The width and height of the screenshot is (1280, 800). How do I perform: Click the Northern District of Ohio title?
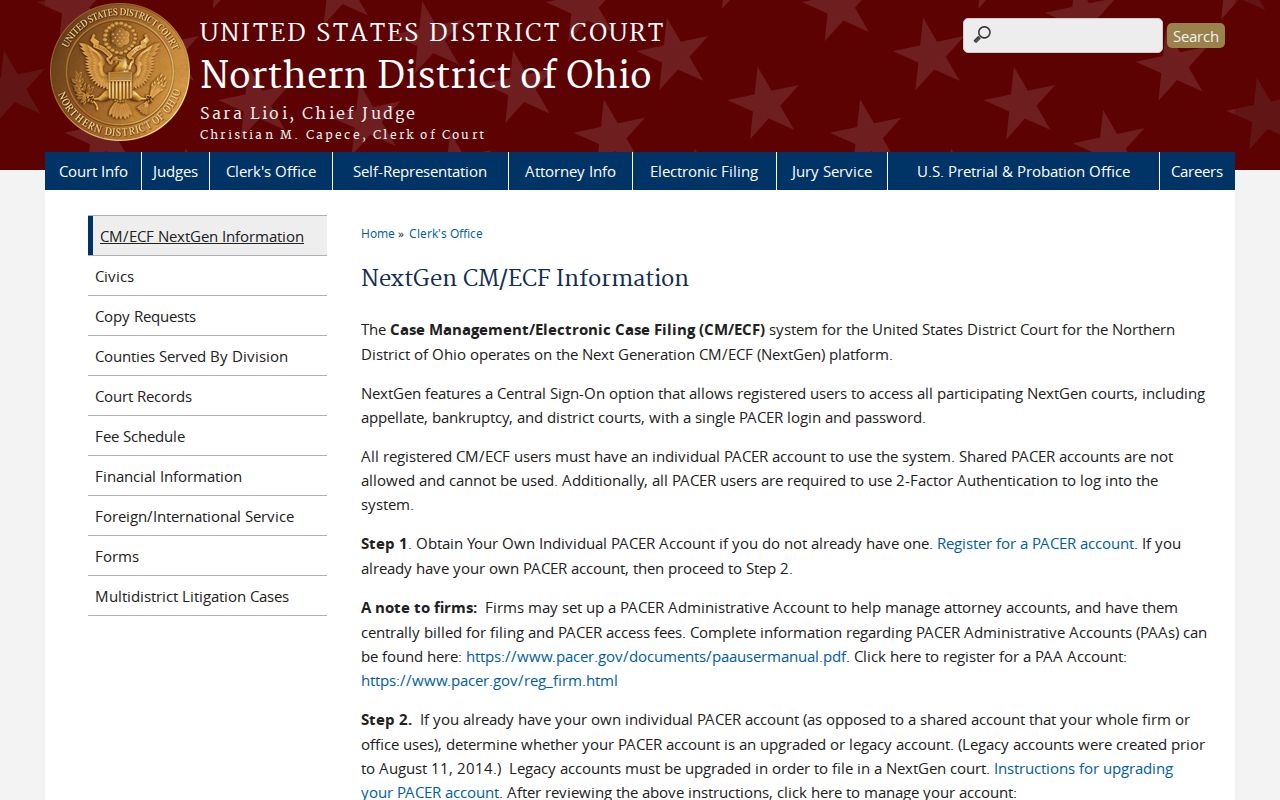point(426,75)
